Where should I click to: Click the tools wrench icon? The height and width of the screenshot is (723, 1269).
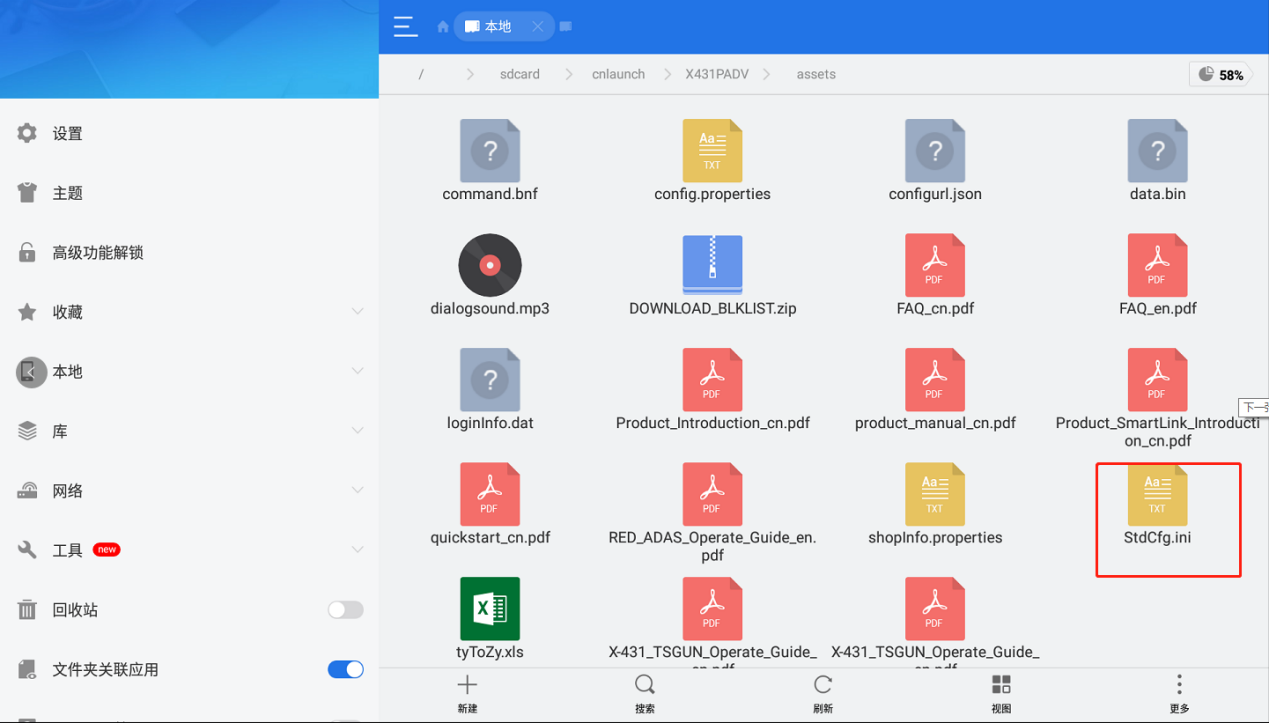coord(27,550)
